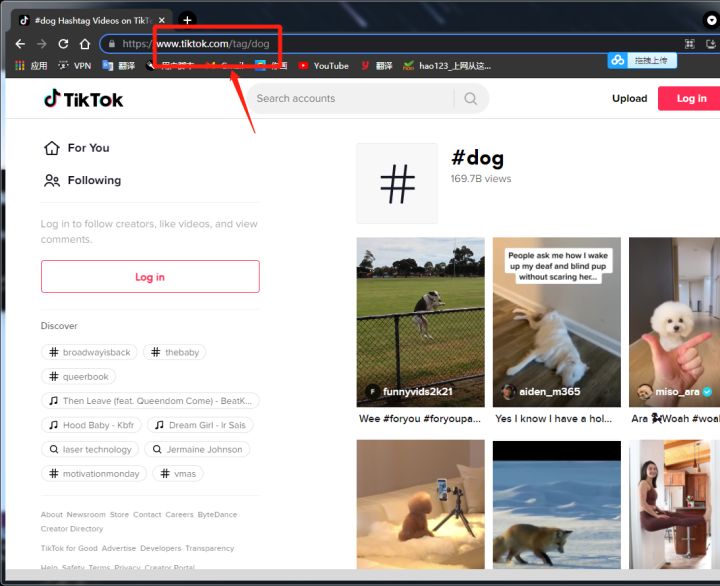
Task: Open the Dream Girl - Ir Sais sound
Action: point(200,425)
